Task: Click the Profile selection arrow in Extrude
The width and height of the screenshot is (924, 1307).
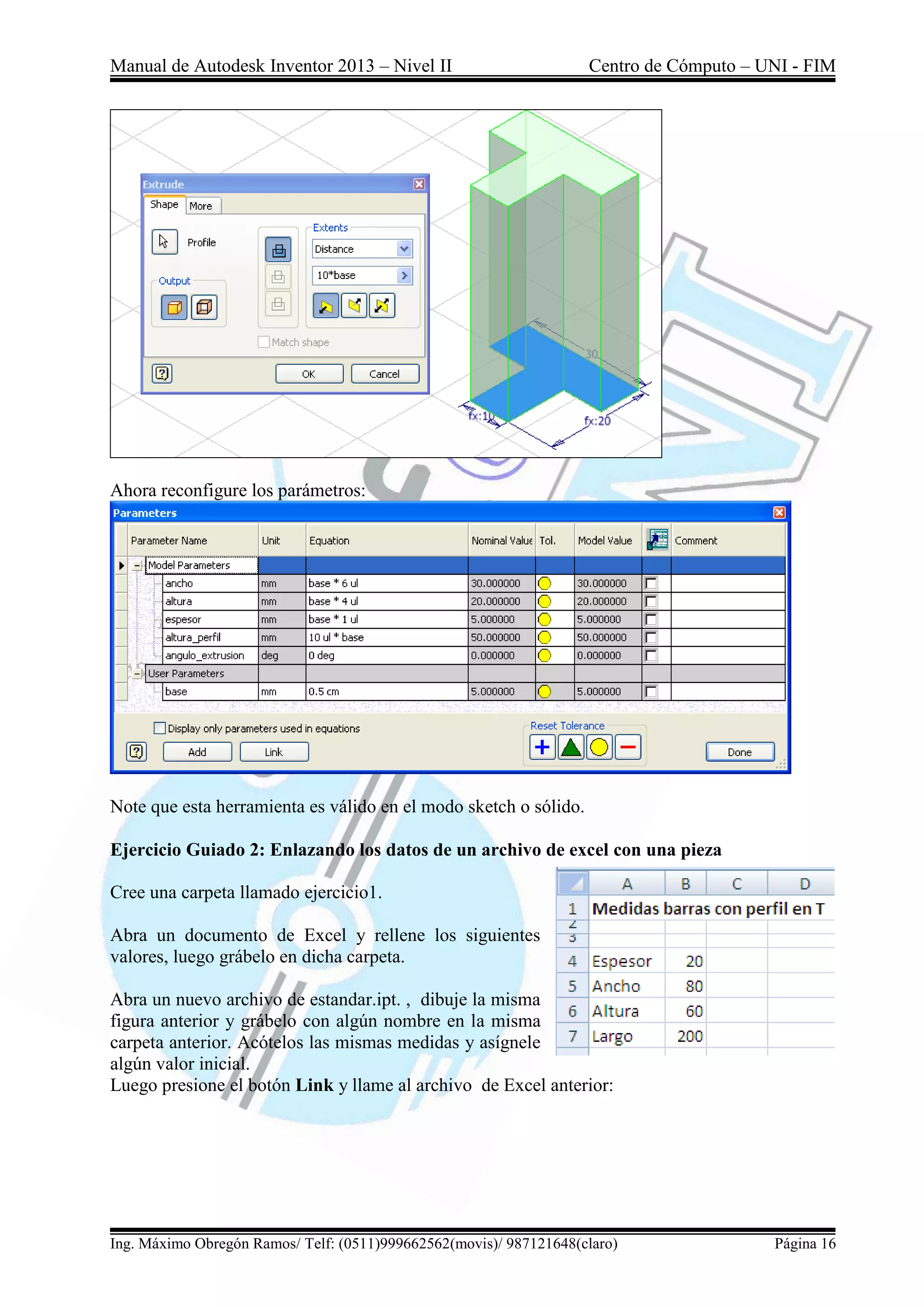Action: [x=164, y=242]
